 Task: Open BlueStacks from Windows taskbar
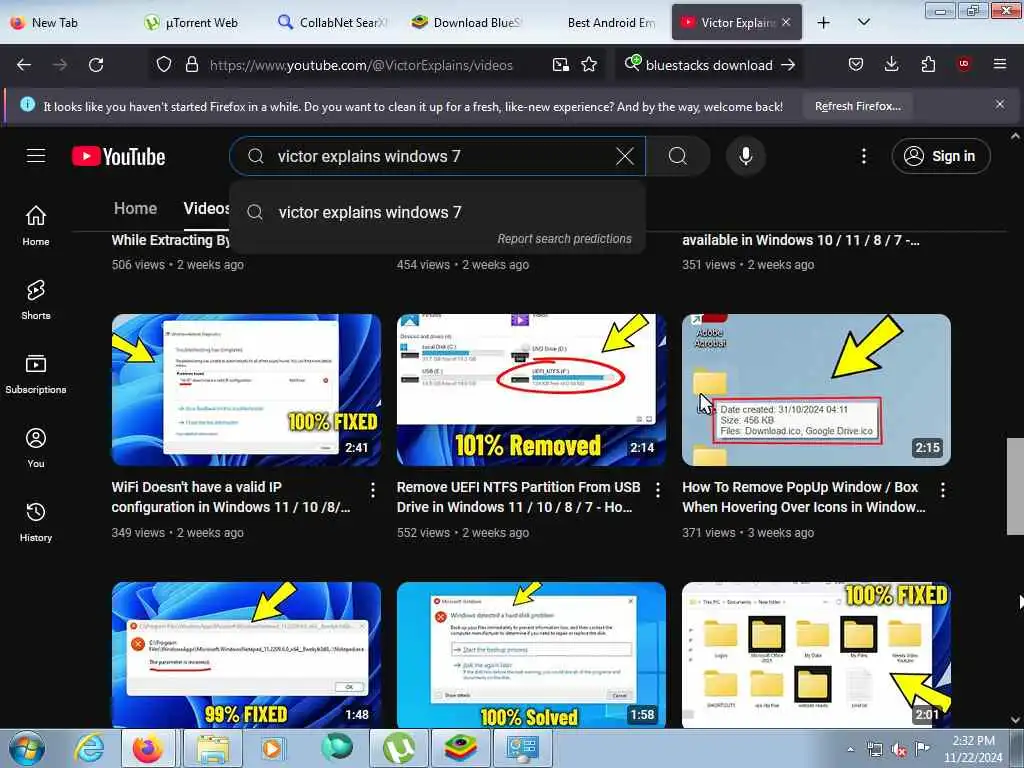coord(460,748)
